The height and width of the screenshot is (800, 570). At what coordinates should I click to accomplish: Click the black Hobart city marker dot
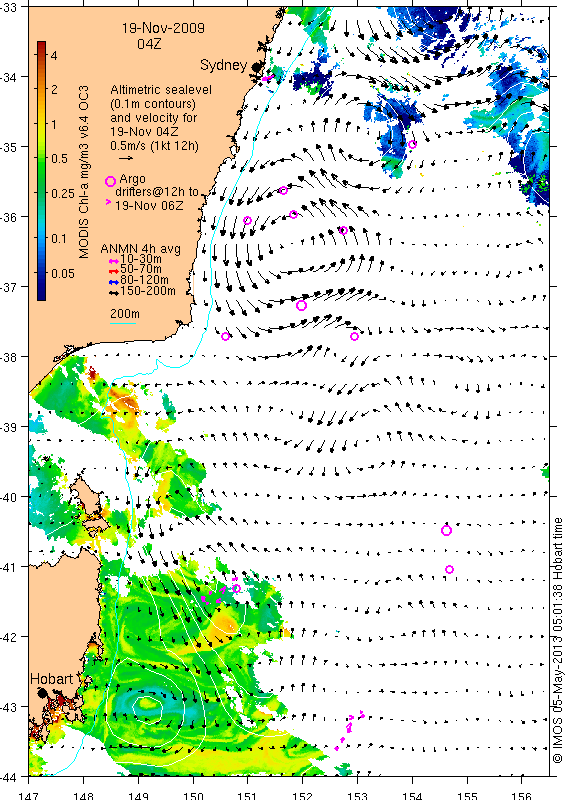pyautogui.click(x=42, y=693)
